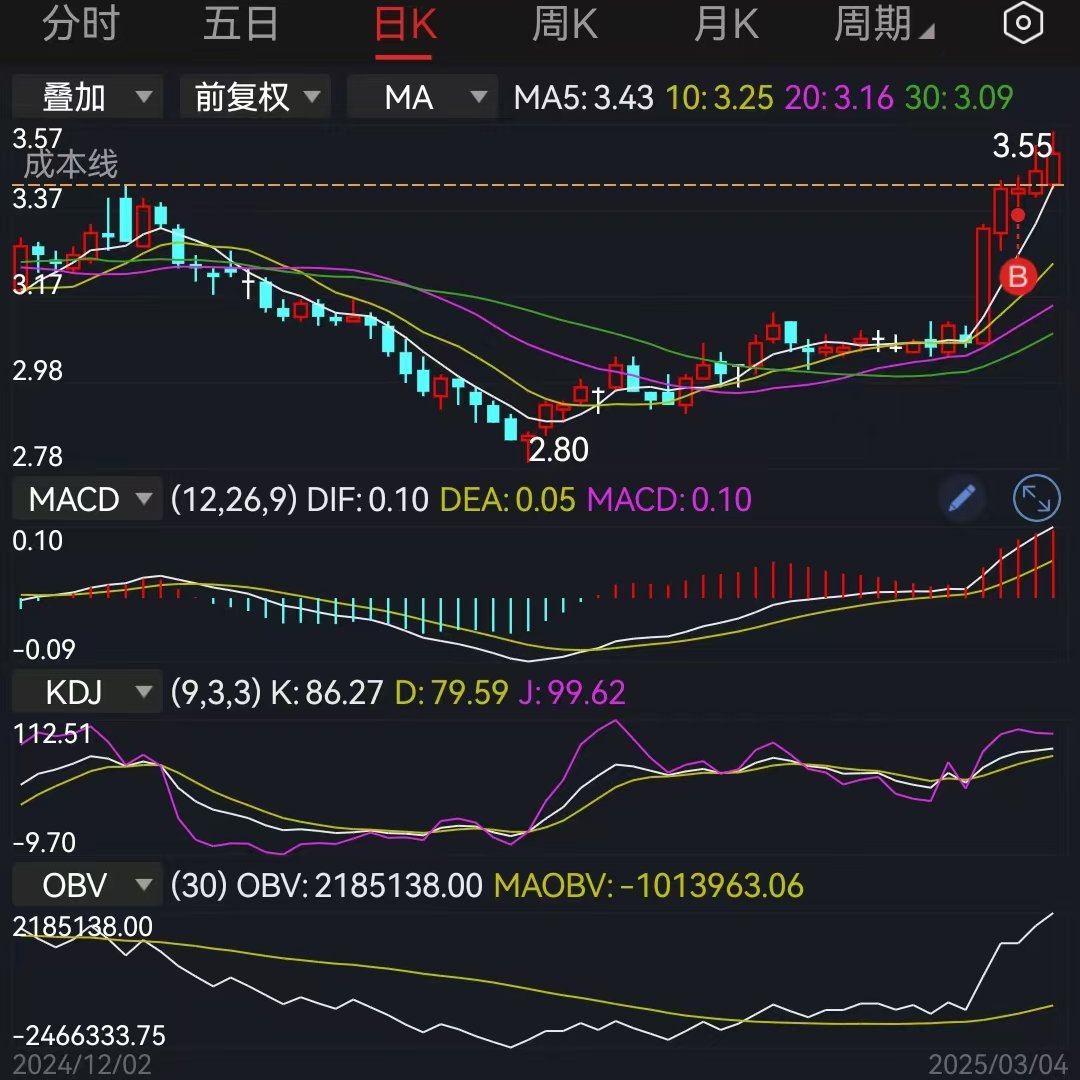Viewport: 1080px width, 1080px height.
Task: Open the 月K monthly chart view
Action: tap(726, 24)
